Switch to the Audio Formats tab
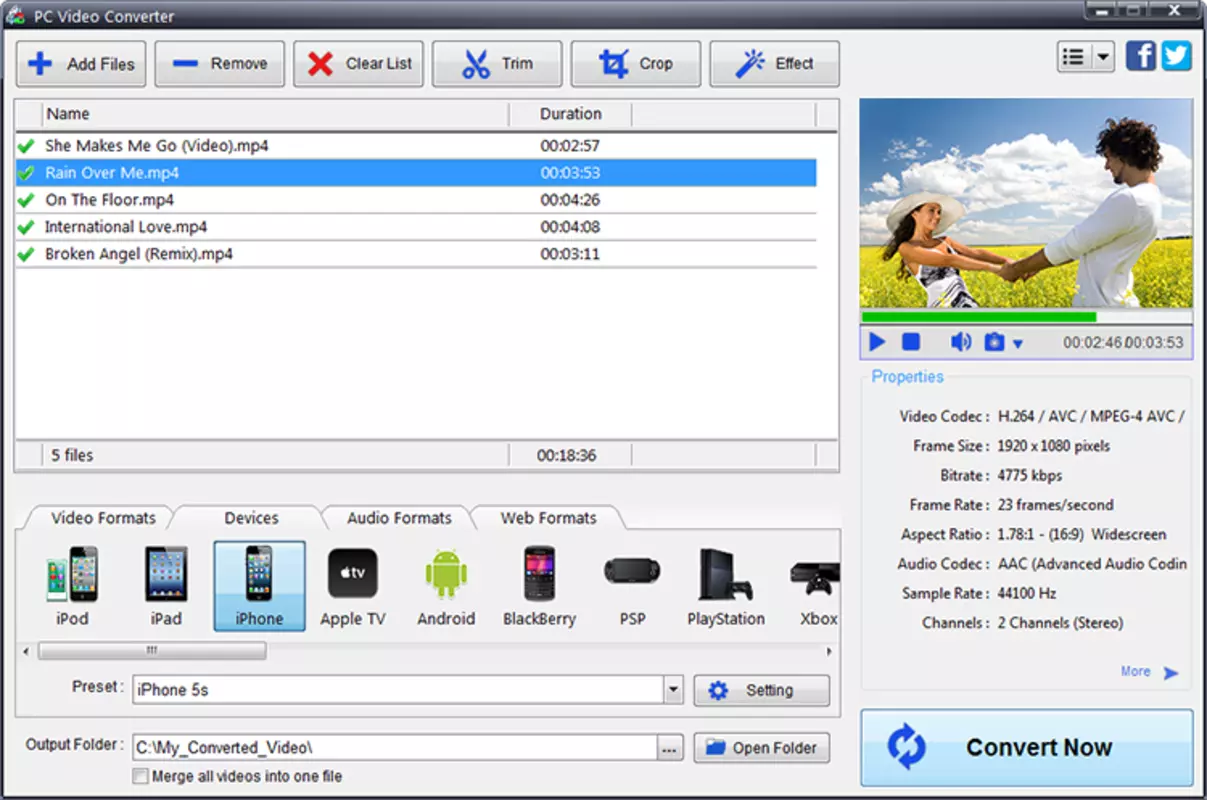The height and width of the screenshot is (800, 1207). [399, 518]
